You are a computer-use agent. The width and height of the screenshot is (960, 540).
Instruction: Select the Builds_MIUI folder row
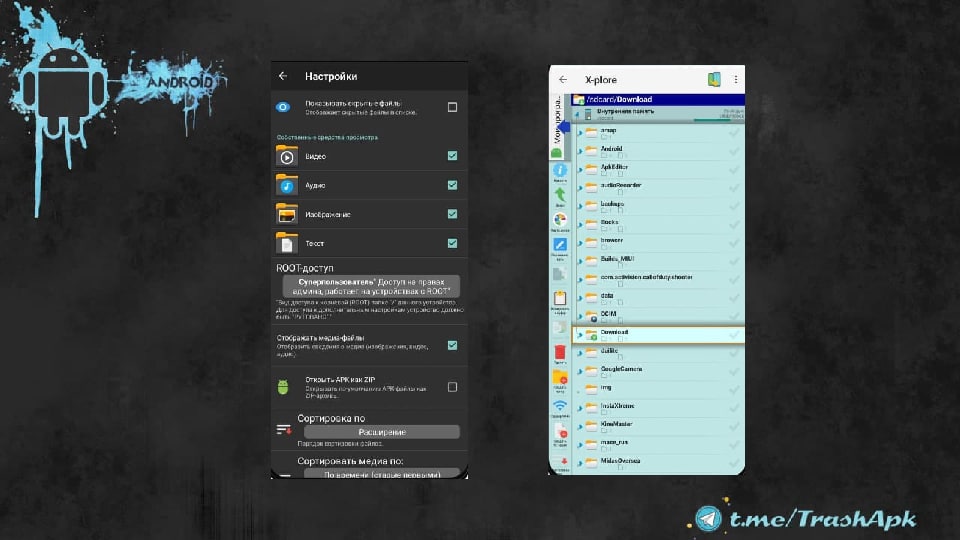click(658, 261)
